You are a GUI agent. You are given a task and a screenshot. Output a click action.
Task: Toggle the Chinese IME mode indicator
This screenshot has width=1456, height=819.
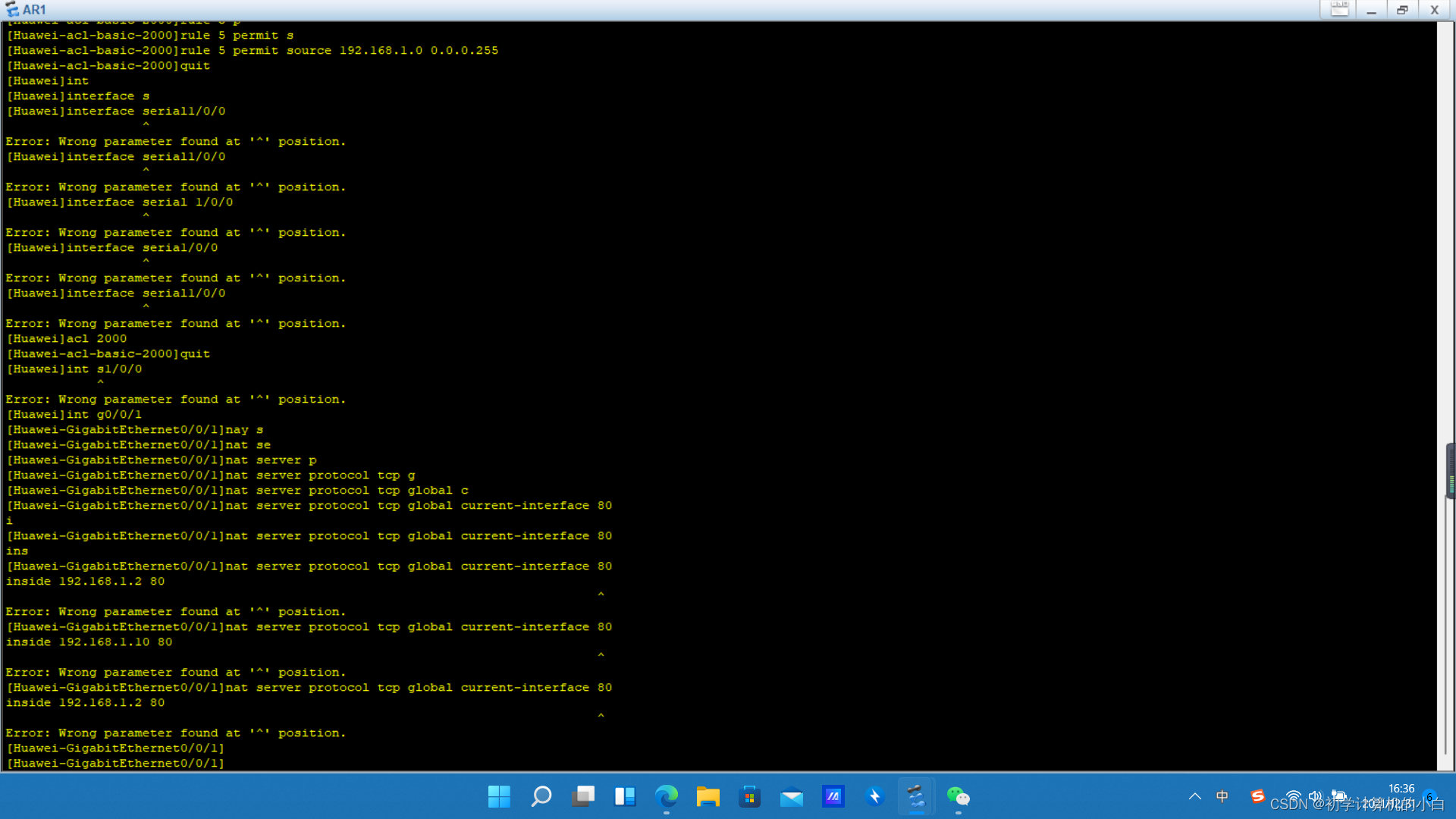[x=1222, y=796]
